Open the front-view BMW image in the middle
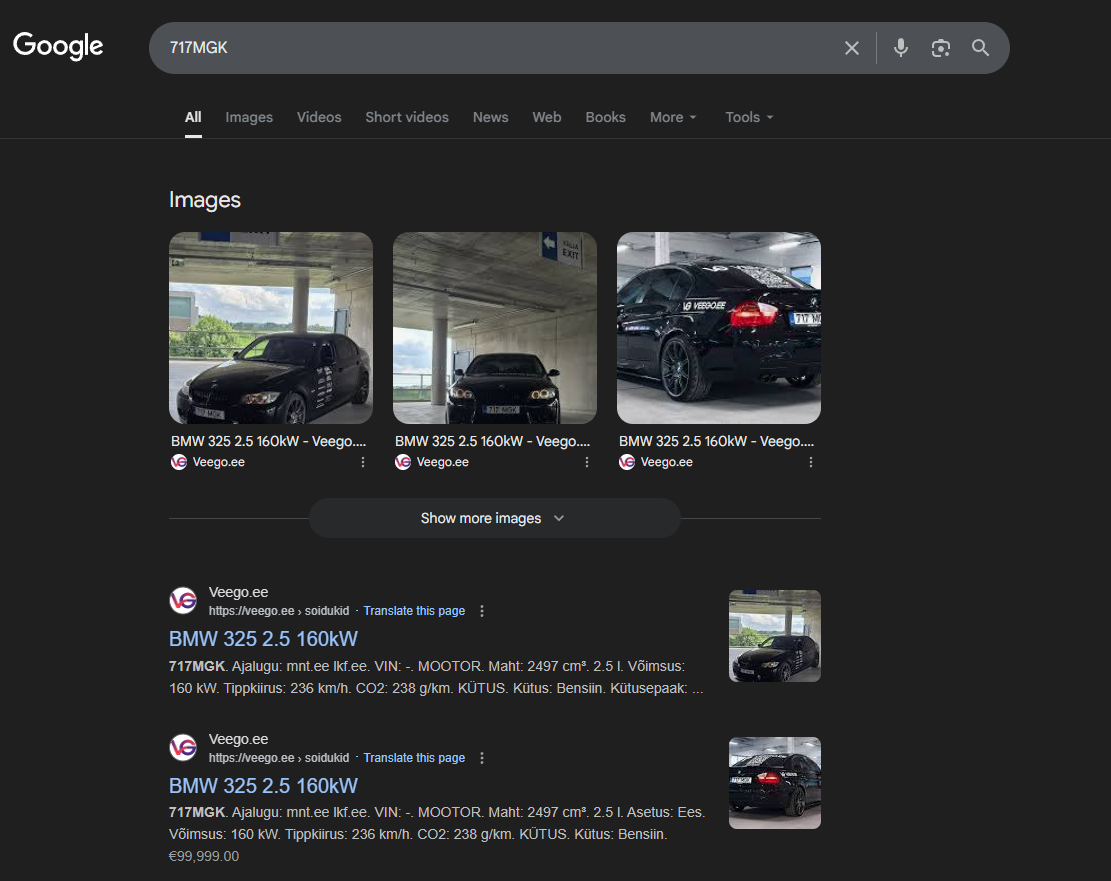This screenshot has height=881, width=1111. 494,328
